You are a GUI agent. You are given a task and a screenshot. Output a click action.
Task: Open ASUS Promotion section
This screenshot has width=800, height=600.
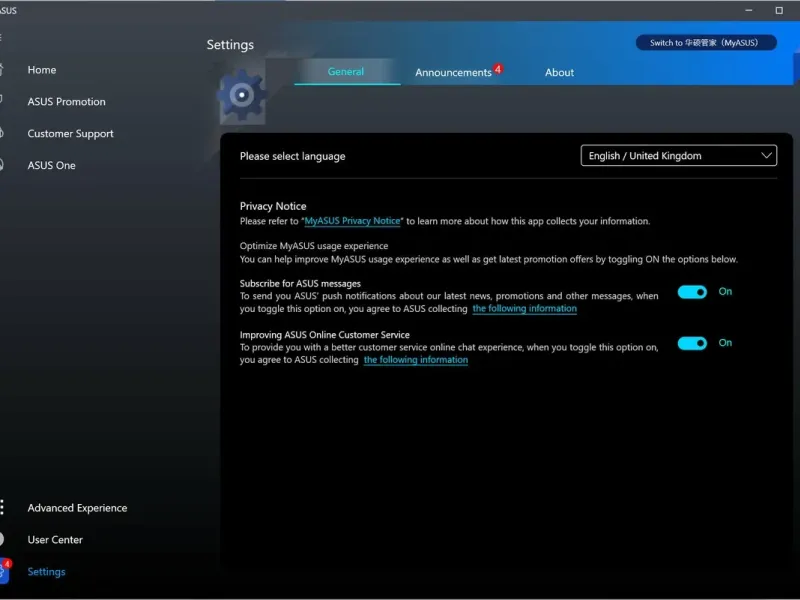coord(66,102)
